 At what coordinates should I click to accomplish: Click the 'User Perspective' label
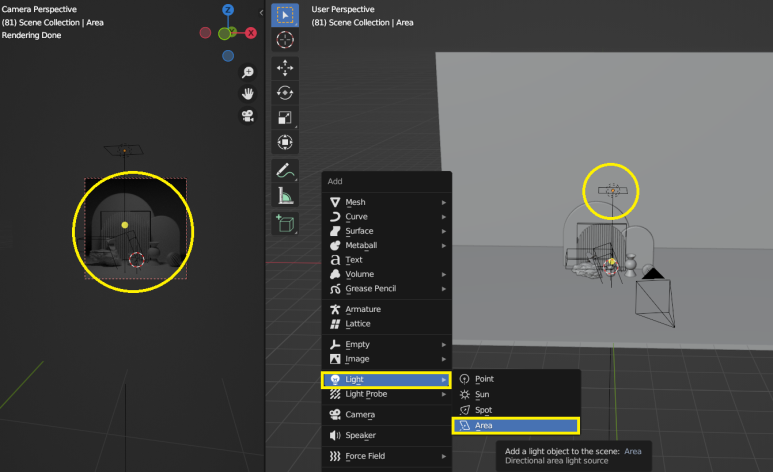(343, 9)
